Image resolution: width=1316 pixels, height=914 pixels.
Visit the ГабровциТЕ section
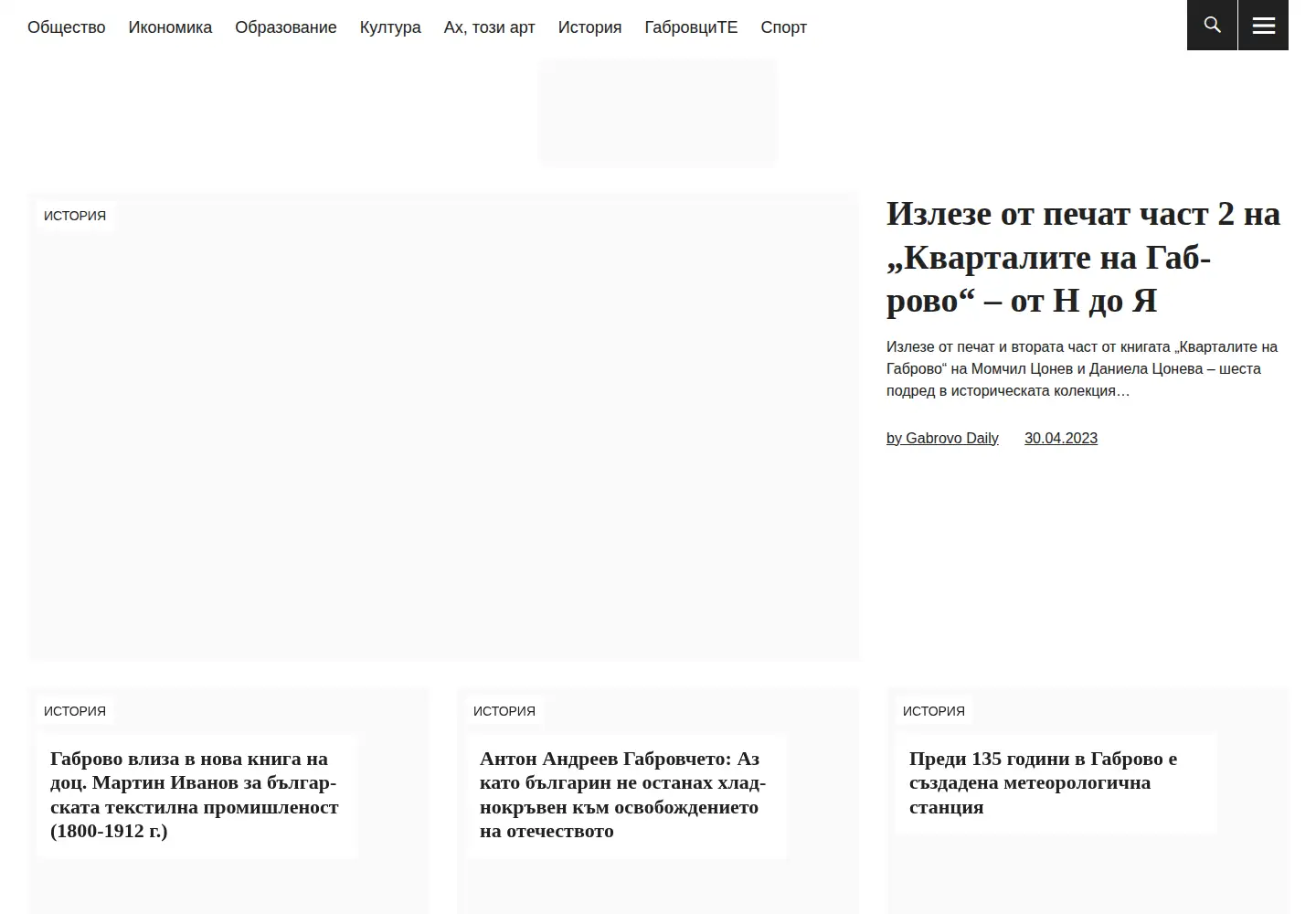691,27
